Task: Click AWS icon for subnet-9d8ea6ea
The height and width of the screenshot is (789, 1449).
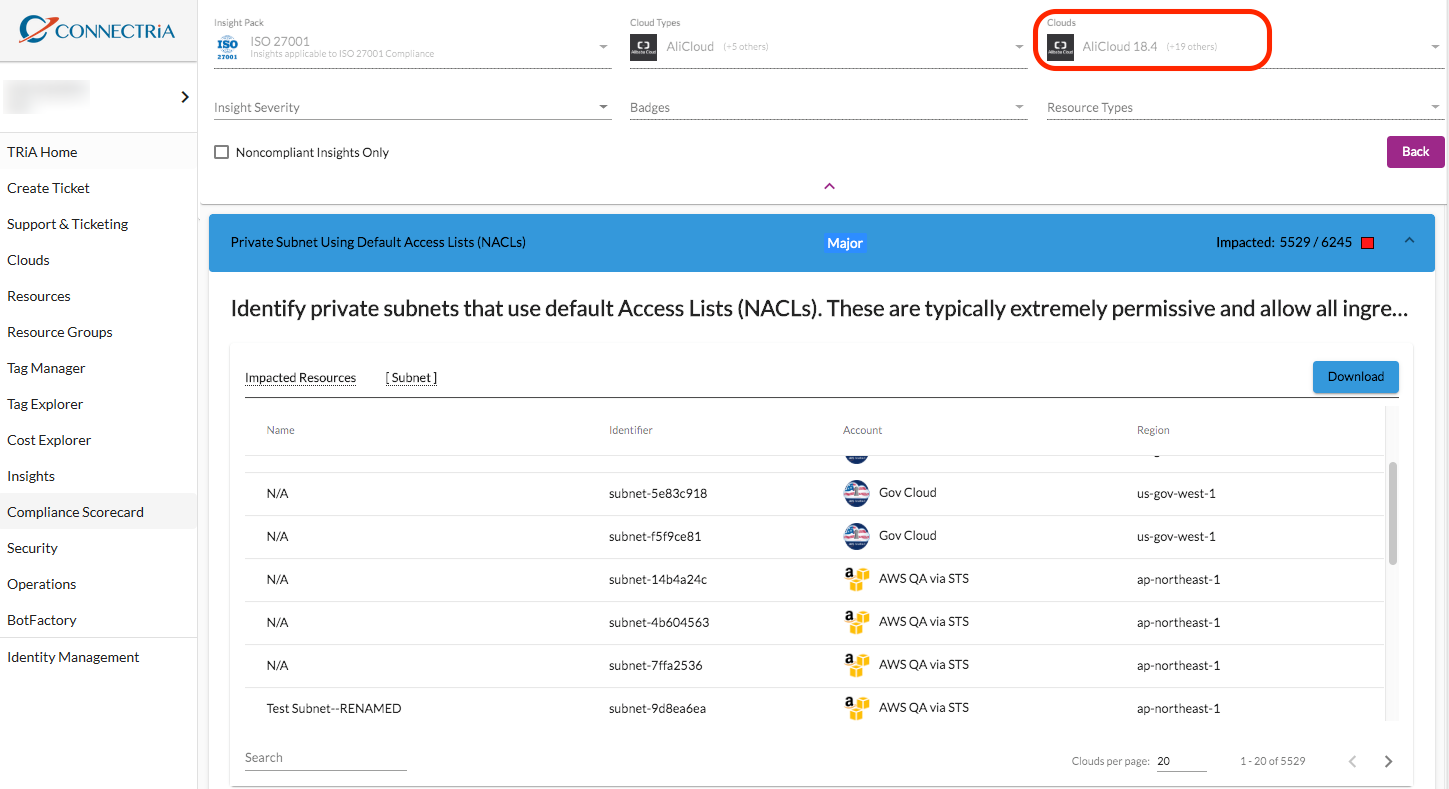Action: coord(856,708)
